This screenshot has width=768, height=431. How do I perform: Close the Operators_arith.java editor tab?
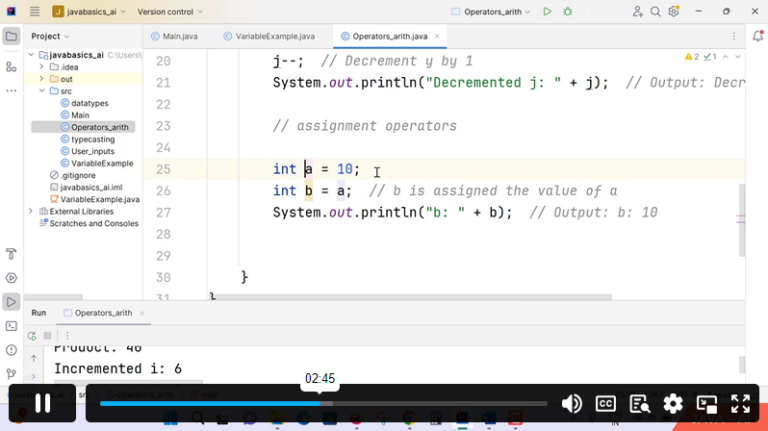pos(437,36)
